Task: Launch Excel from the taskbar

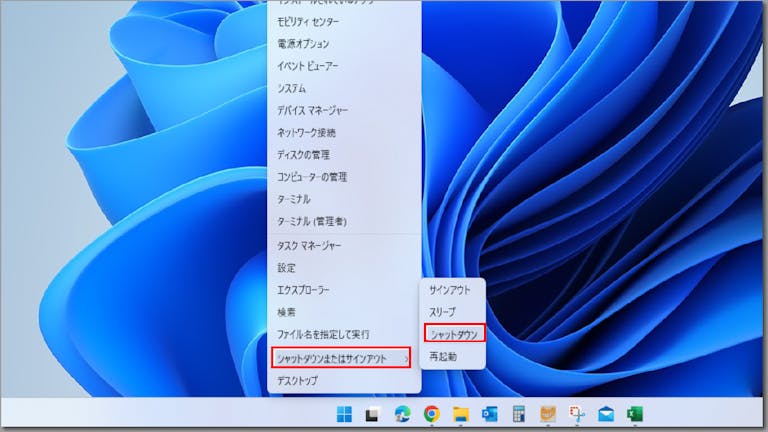Action: [x=635, y=414]
